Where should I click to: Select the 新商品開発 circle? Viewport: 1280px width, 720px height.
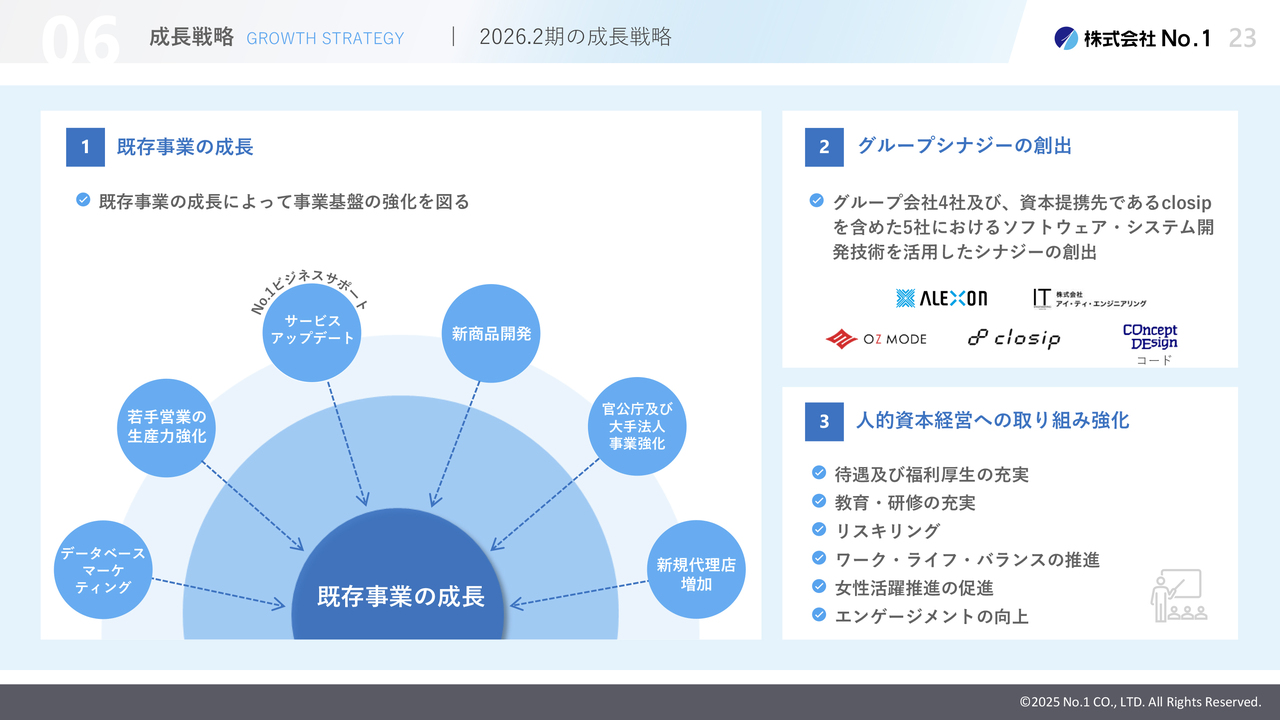pyautogui.click(x=491, y=334)
